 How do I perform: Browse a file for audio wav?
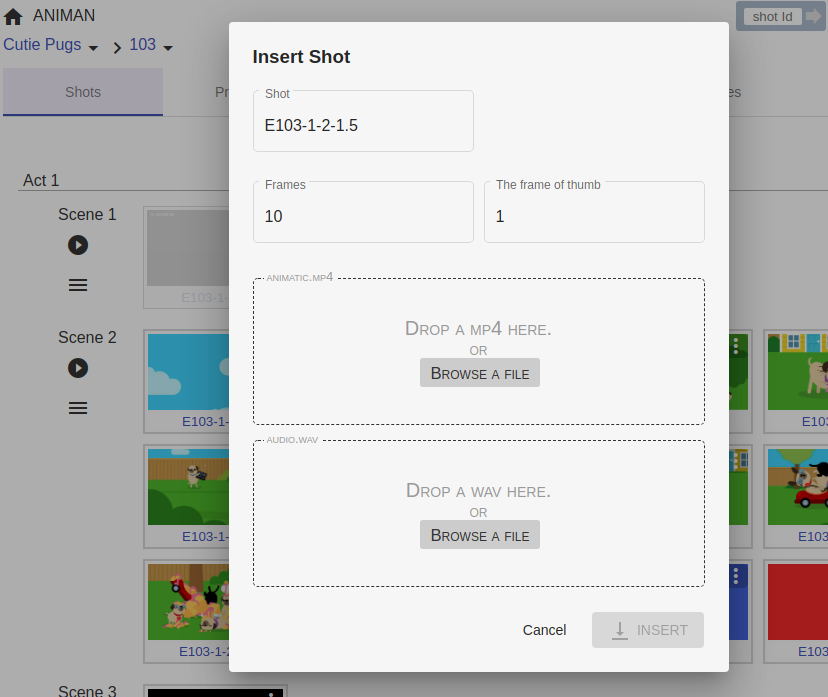click(480, 535)
